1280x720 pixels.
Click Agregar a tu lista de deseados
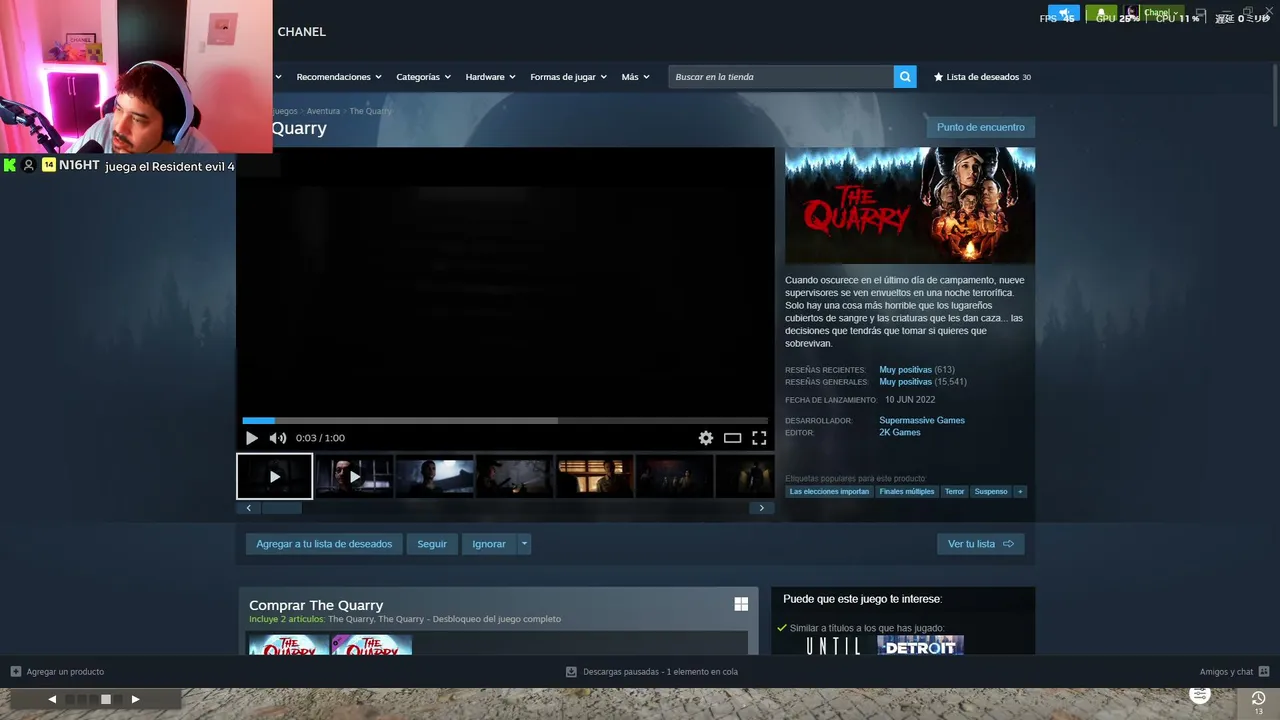click(324, 544)
